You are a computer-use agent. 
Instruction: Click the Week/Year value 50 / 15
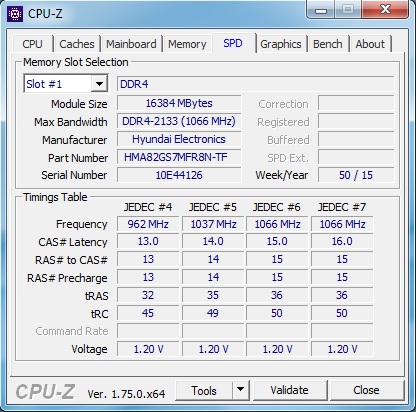click(356, 175)
